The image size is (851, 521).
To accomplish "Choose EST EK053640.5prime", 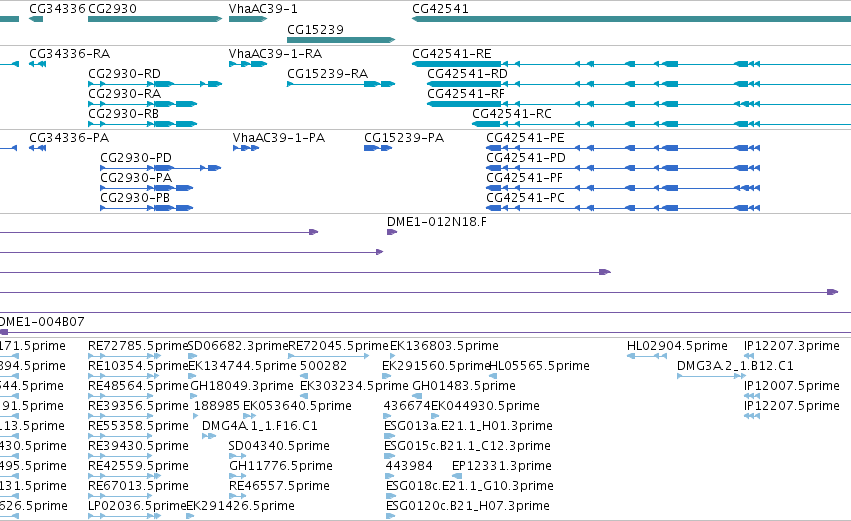I will click(297, 406).
